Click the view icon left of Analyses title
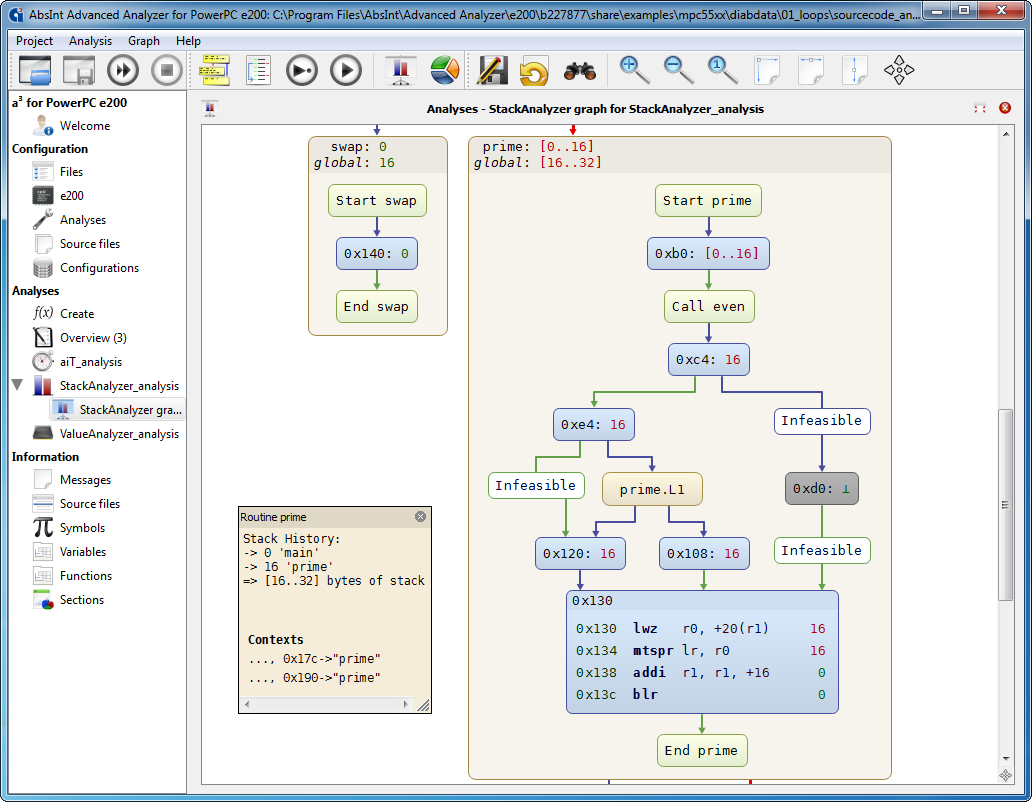The image size is (1032, 802). pyautogui.click(x=210, y=109)
